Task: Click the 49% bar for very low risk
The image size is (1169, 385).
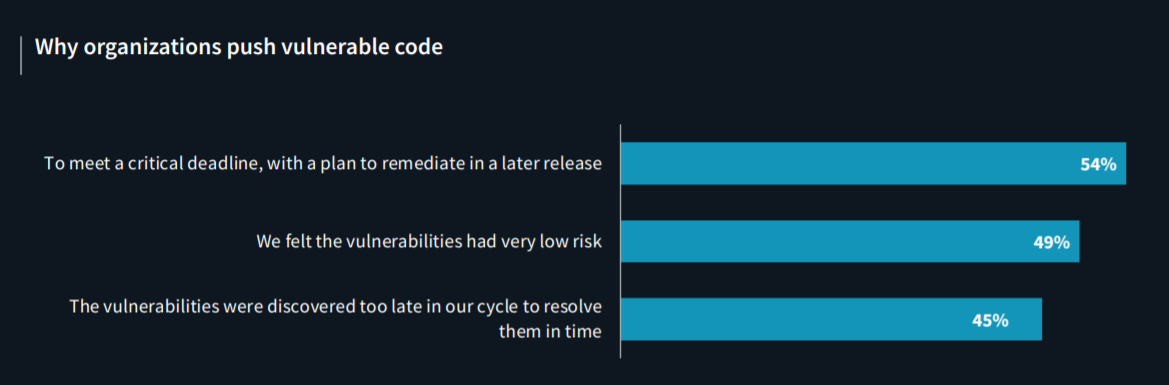Action: (850, 241)
